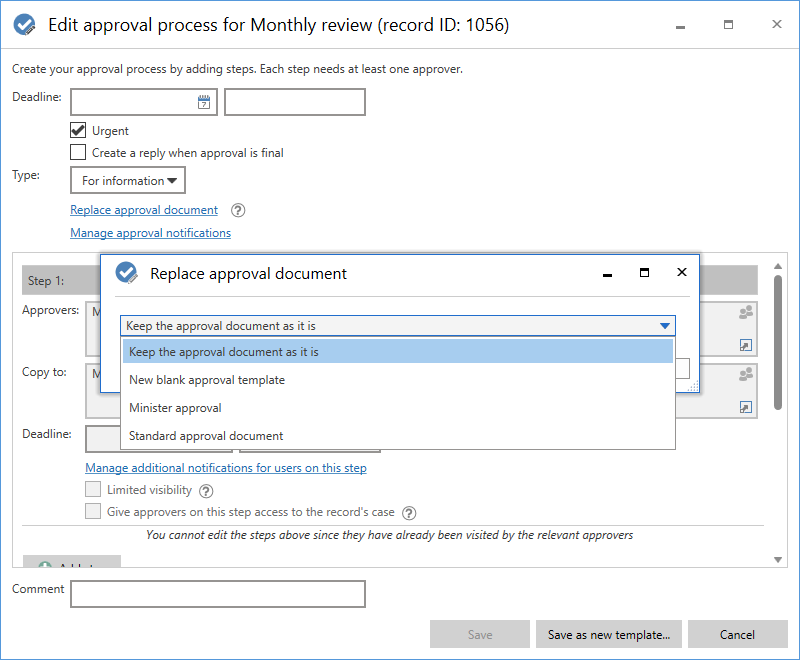800x660 pixels.
Task: Close the Replace approval document dialog
Action: click(682, 272)
